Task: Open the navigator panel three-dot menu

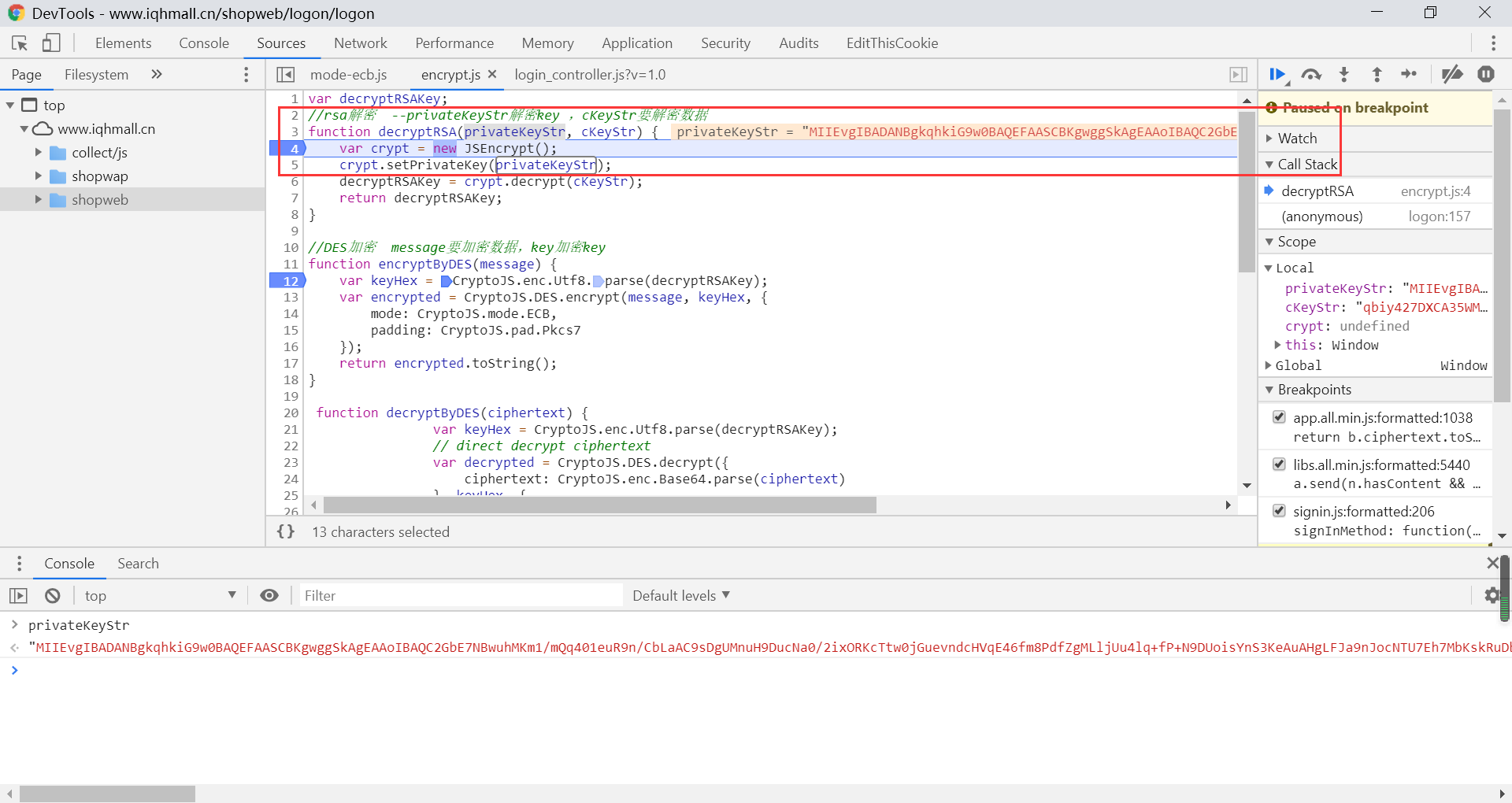Action: point(246,74)
